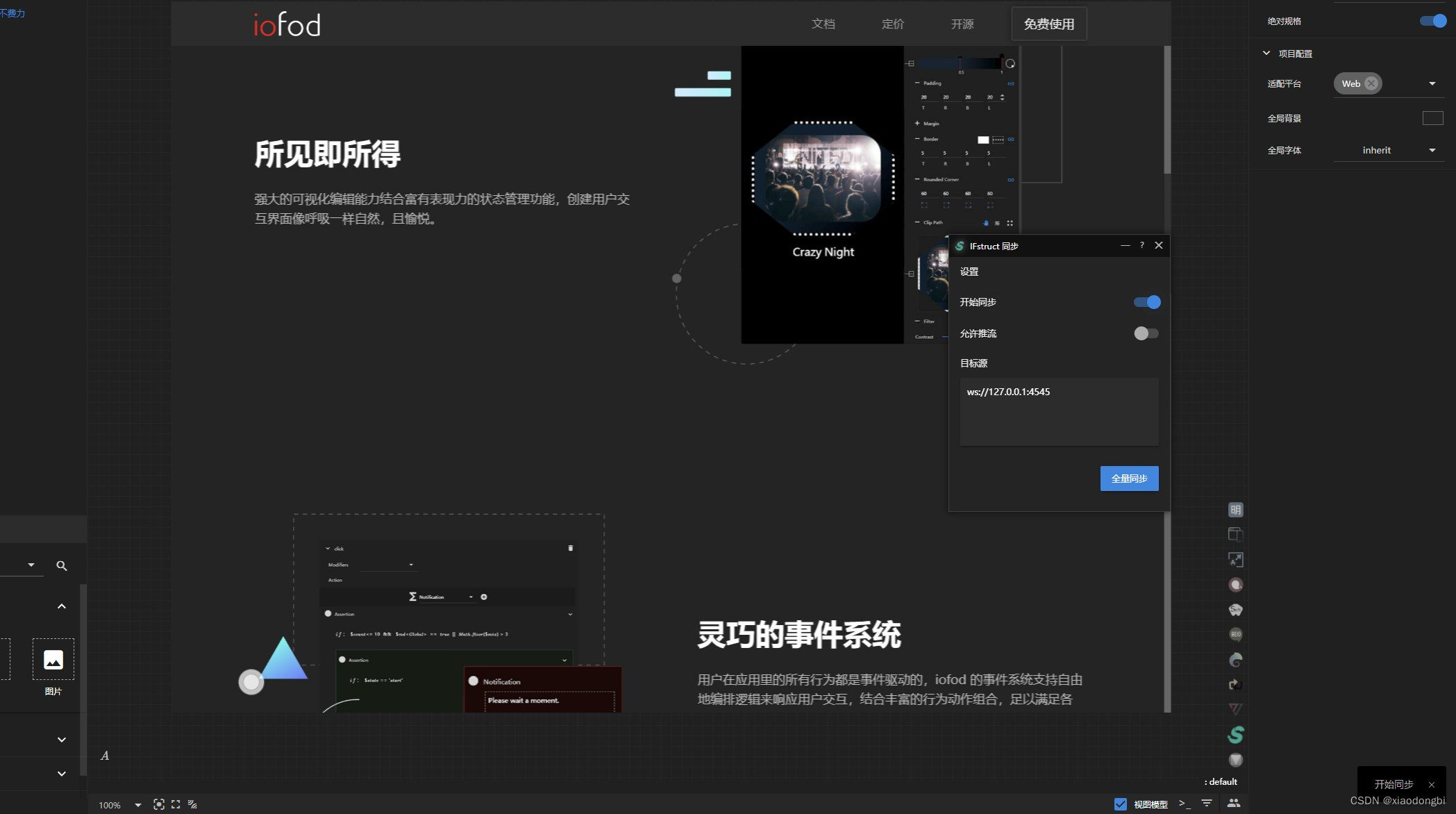
Task: Collapse the expanded component group
Action: (62, 606)
